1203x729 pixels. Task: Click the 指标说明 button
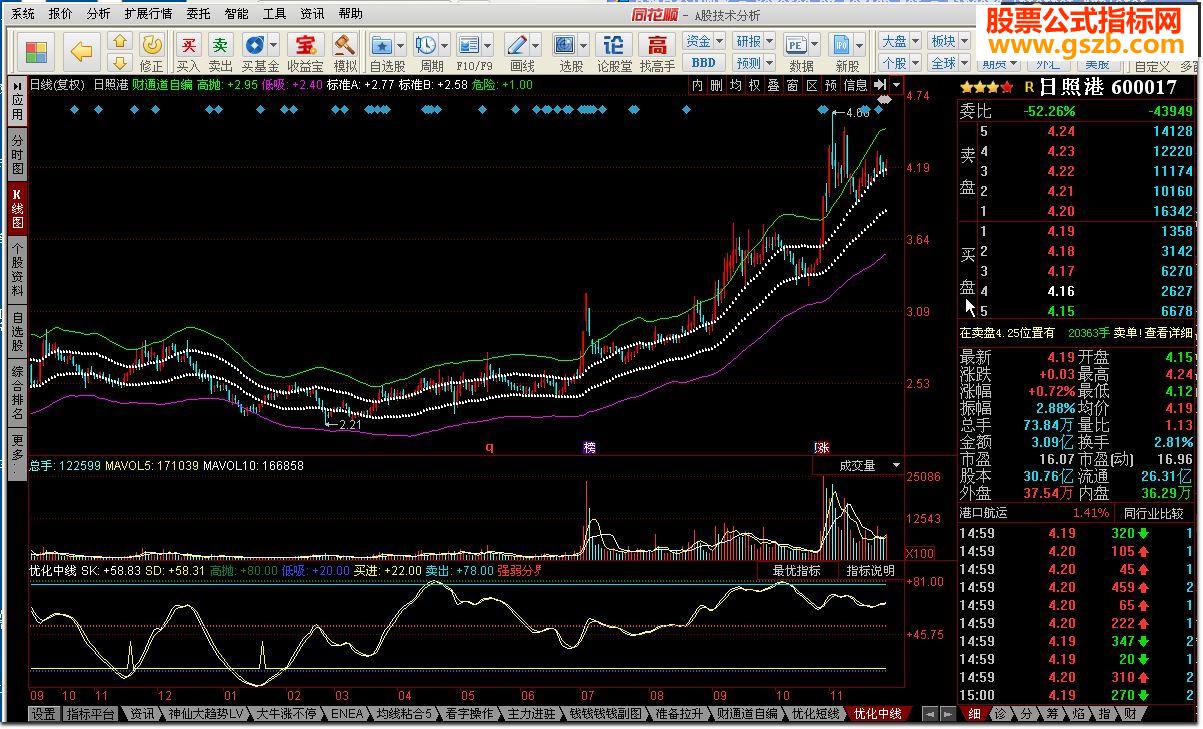click(x=870, y=570)
